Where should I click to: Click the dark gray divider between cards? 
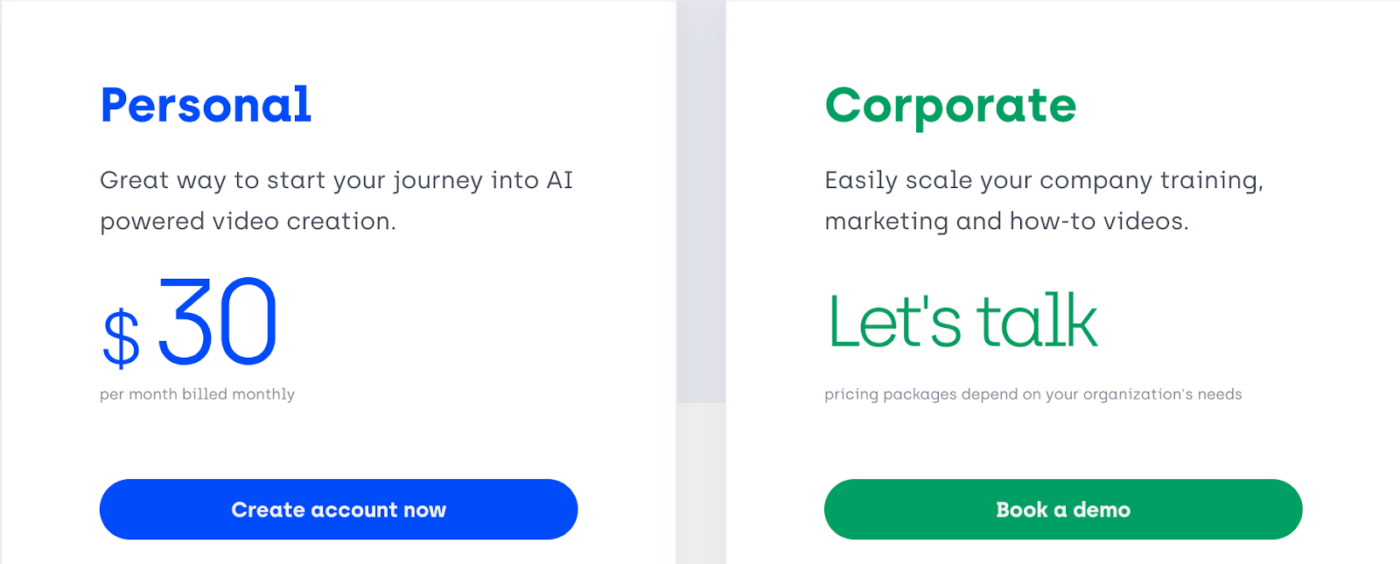[x=700, y=201]
